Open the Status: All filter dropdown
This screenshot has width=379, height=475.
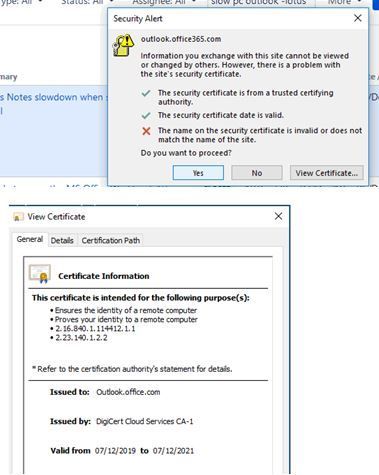[88, 2]
